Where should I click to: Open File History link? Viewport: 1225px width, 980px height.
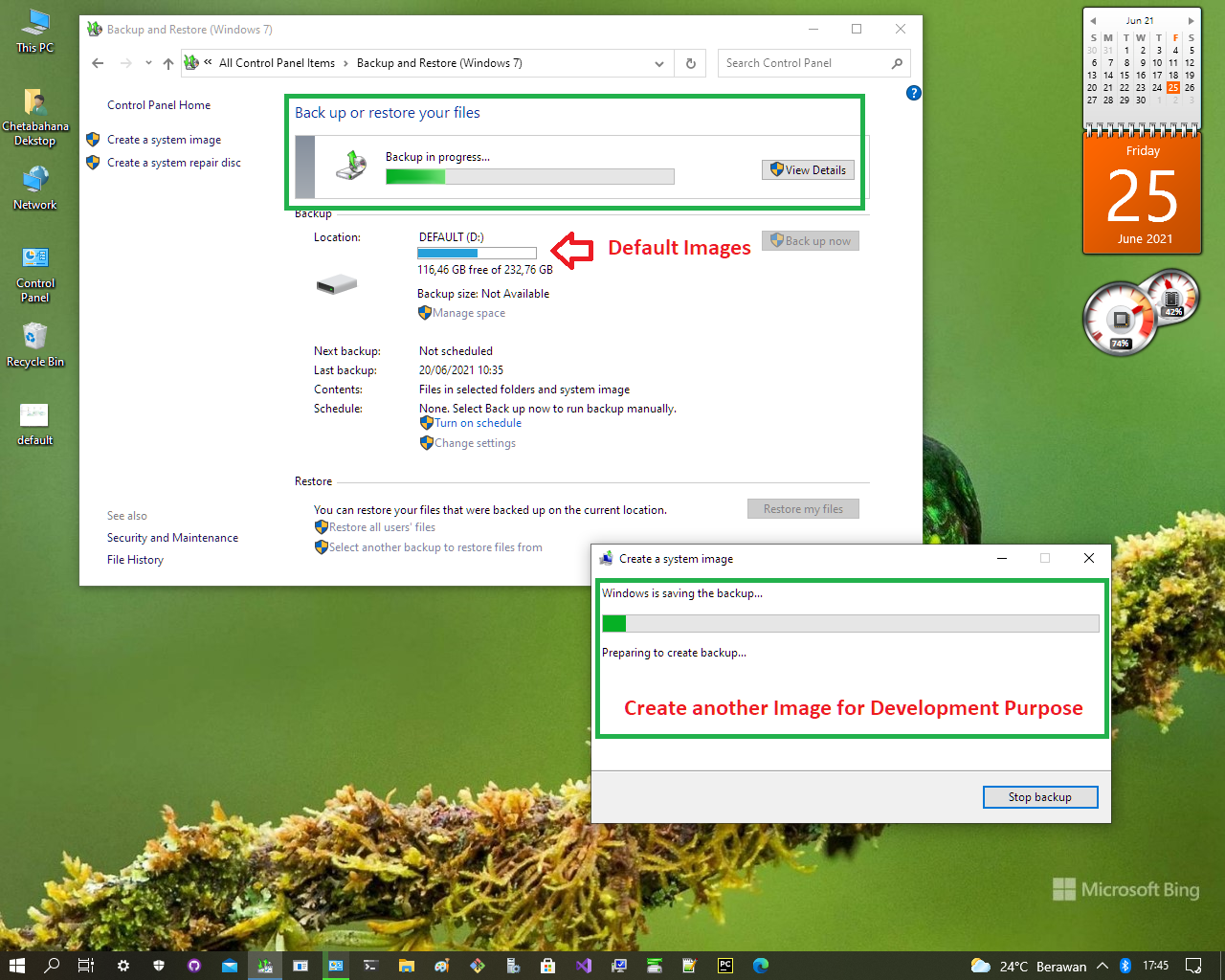[135, 560]
